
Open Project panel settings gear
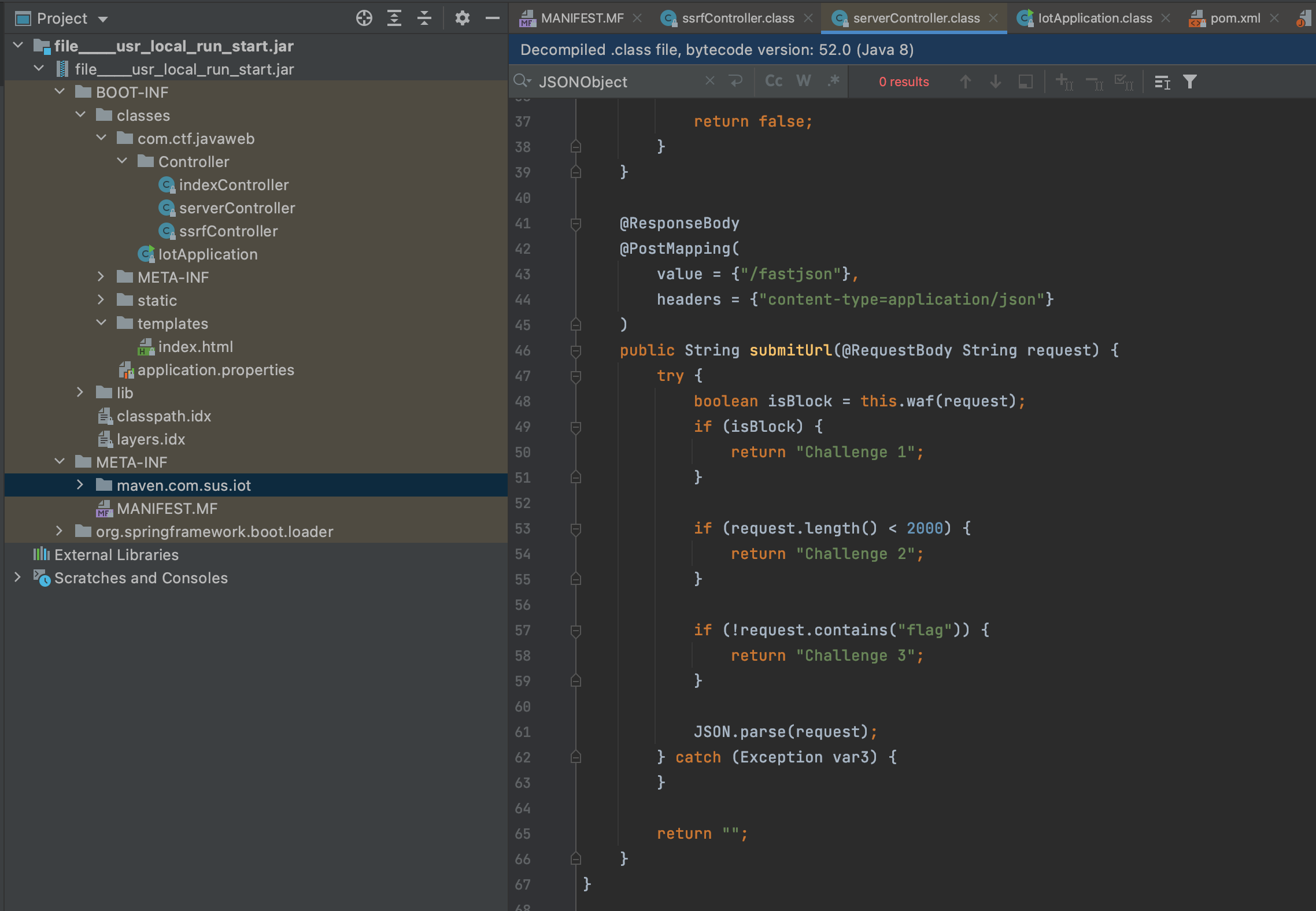click(462, 18)
